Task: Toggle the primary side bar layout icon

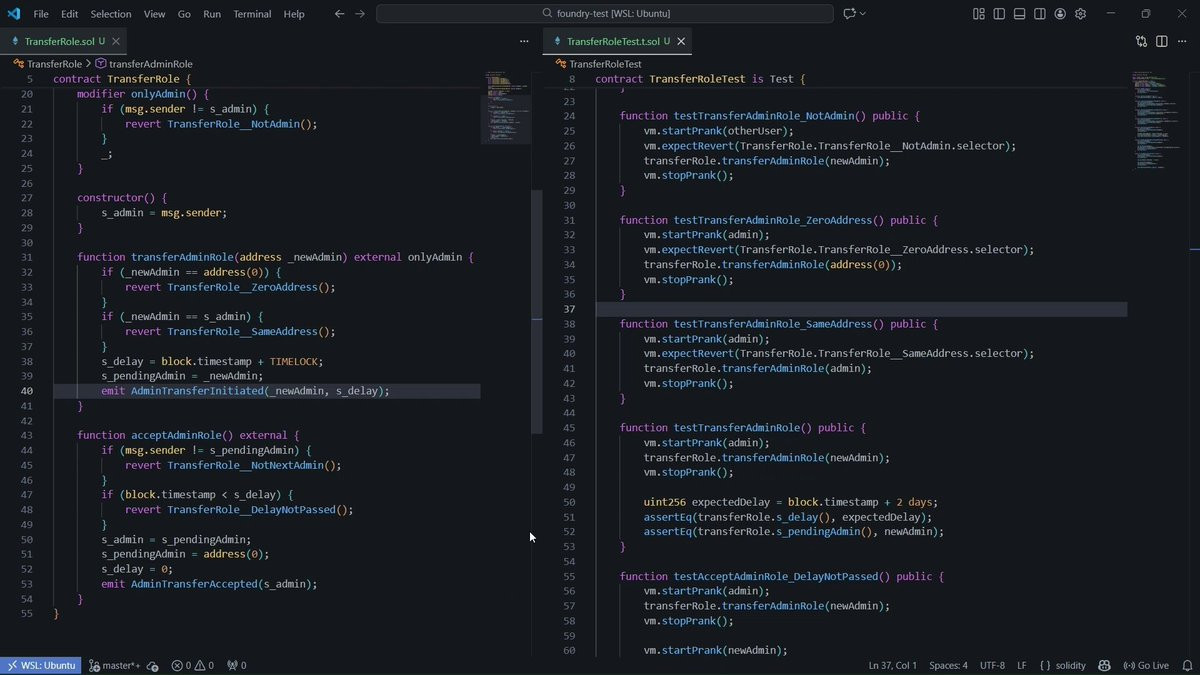Action: [x=999, y=14]
